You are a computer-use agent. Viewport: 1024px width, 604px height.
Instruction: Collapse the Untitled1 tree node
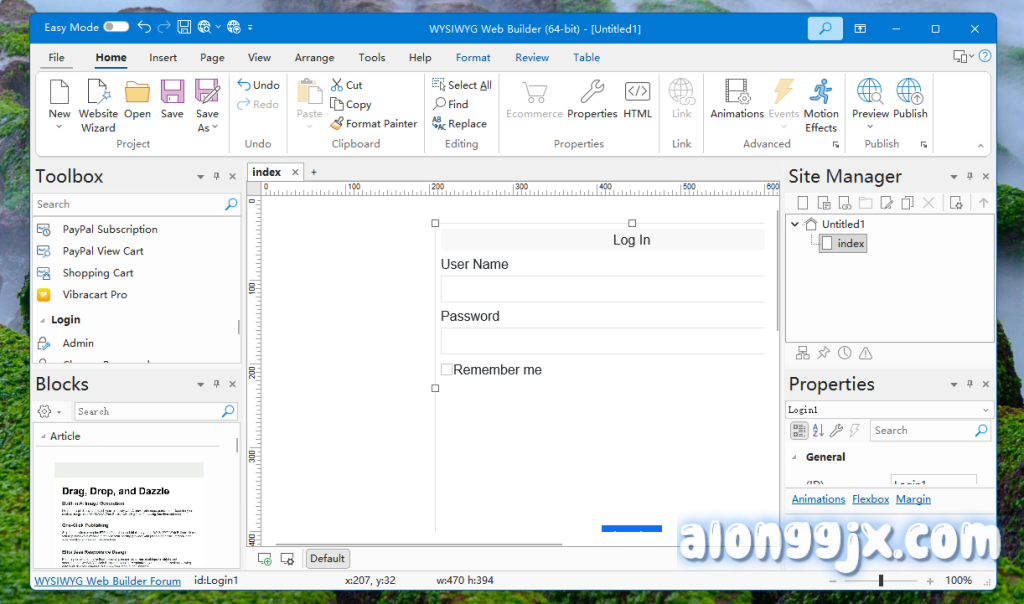[795, 225]
